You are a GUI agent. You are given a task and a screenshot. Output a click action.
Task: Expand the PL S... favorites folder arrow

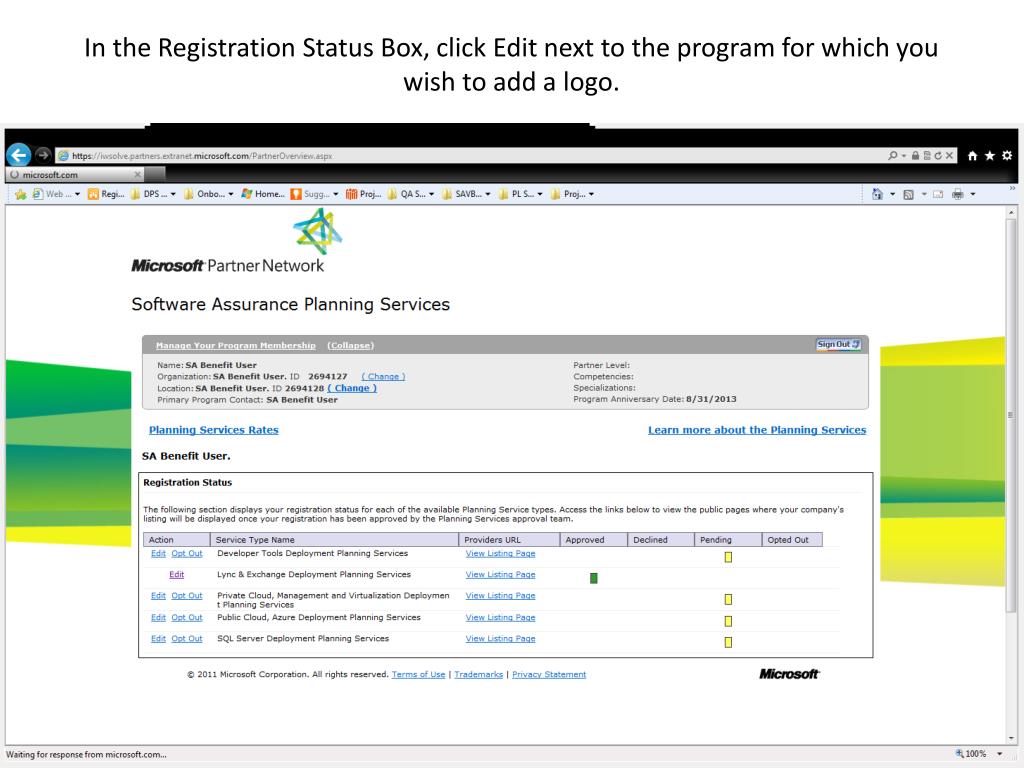point(540,194)
